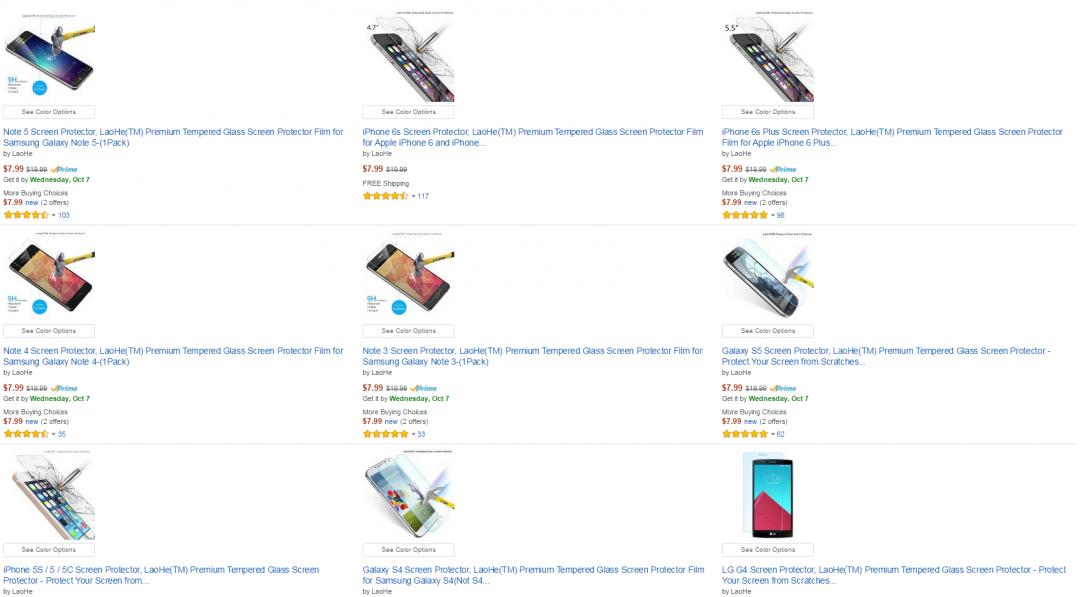Click star rating of iPhone 6s protector
This screenshot has width=1080, height=597.
[385, 196]
